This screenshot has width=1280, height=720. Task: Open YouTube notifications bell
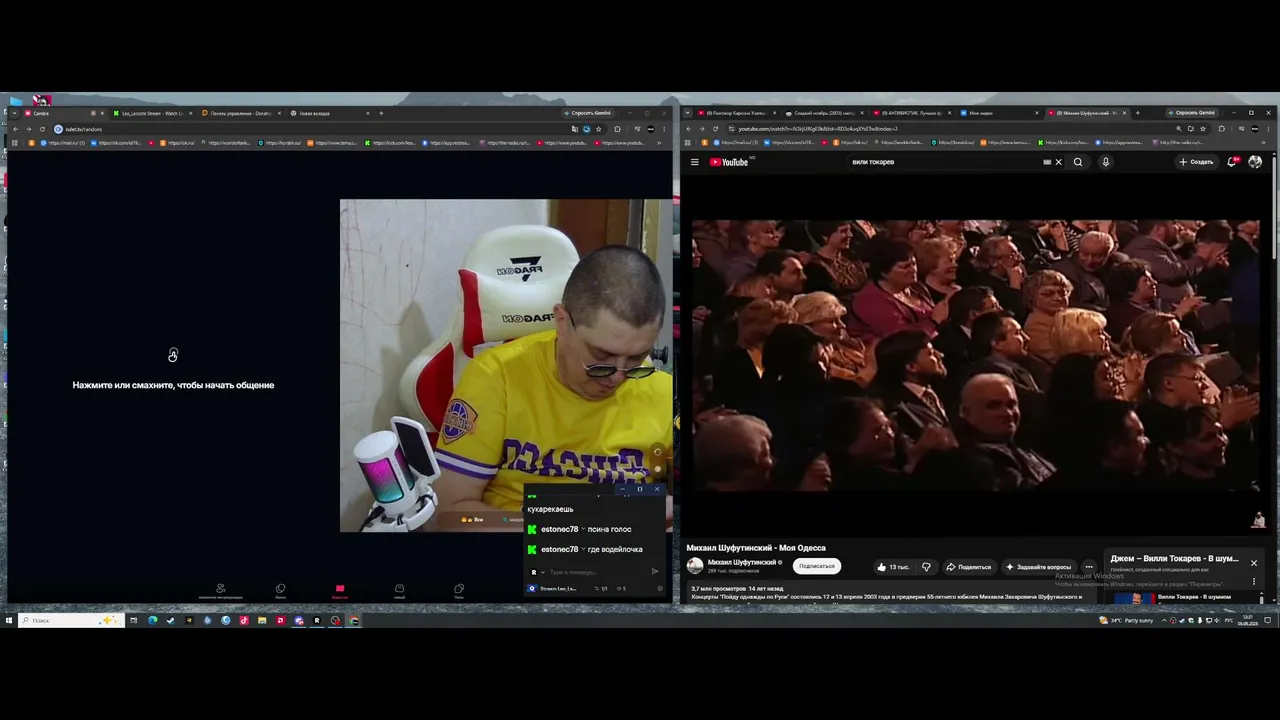click(x=1232, y=162)
